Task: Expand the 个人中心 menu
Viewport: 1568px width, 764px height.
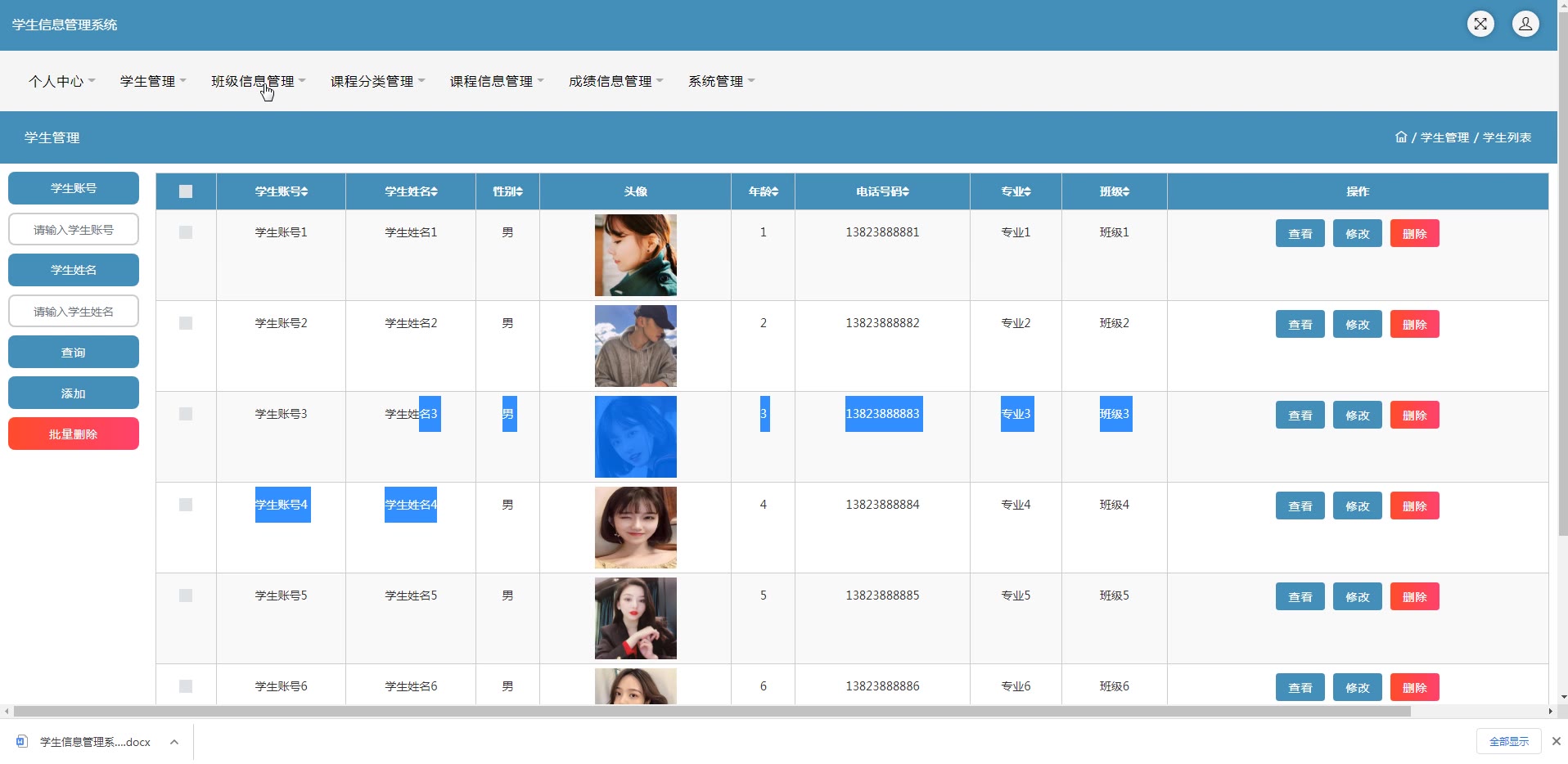Action: coord(62,81)
